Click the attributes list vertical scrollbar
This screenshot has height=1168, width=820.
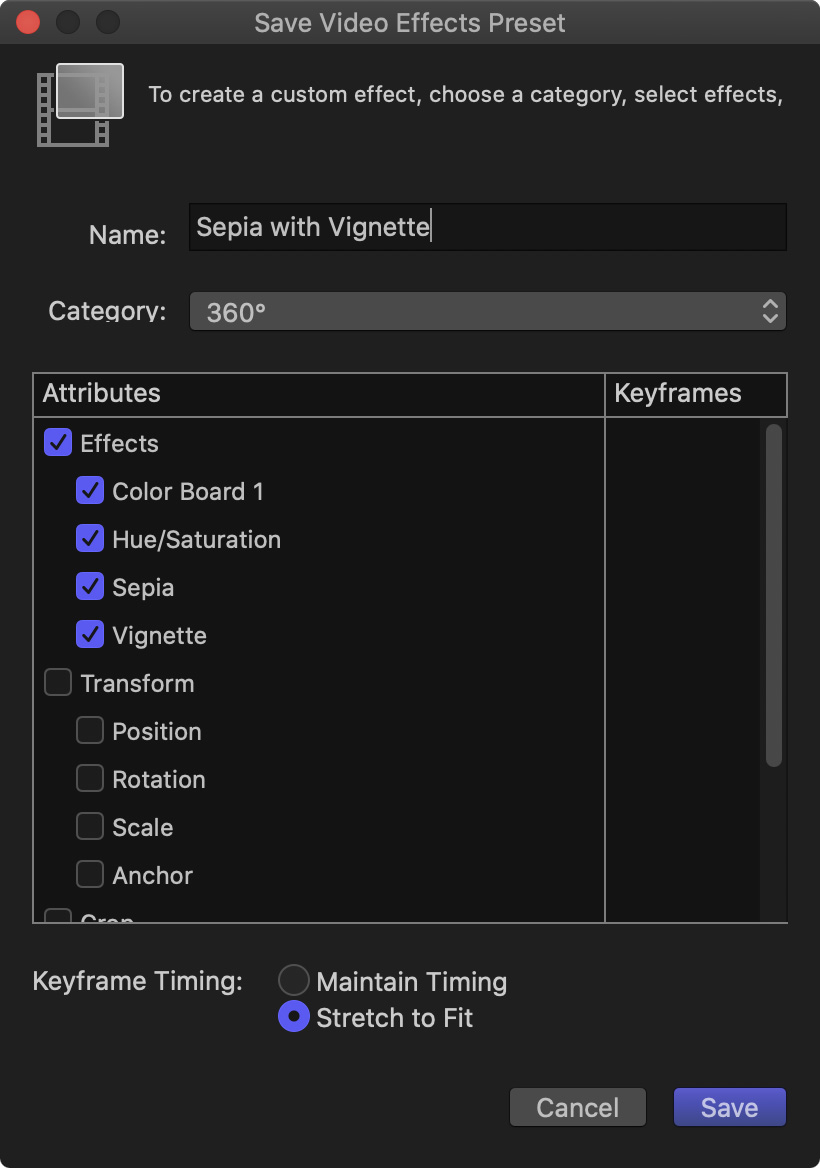[773, 595]
